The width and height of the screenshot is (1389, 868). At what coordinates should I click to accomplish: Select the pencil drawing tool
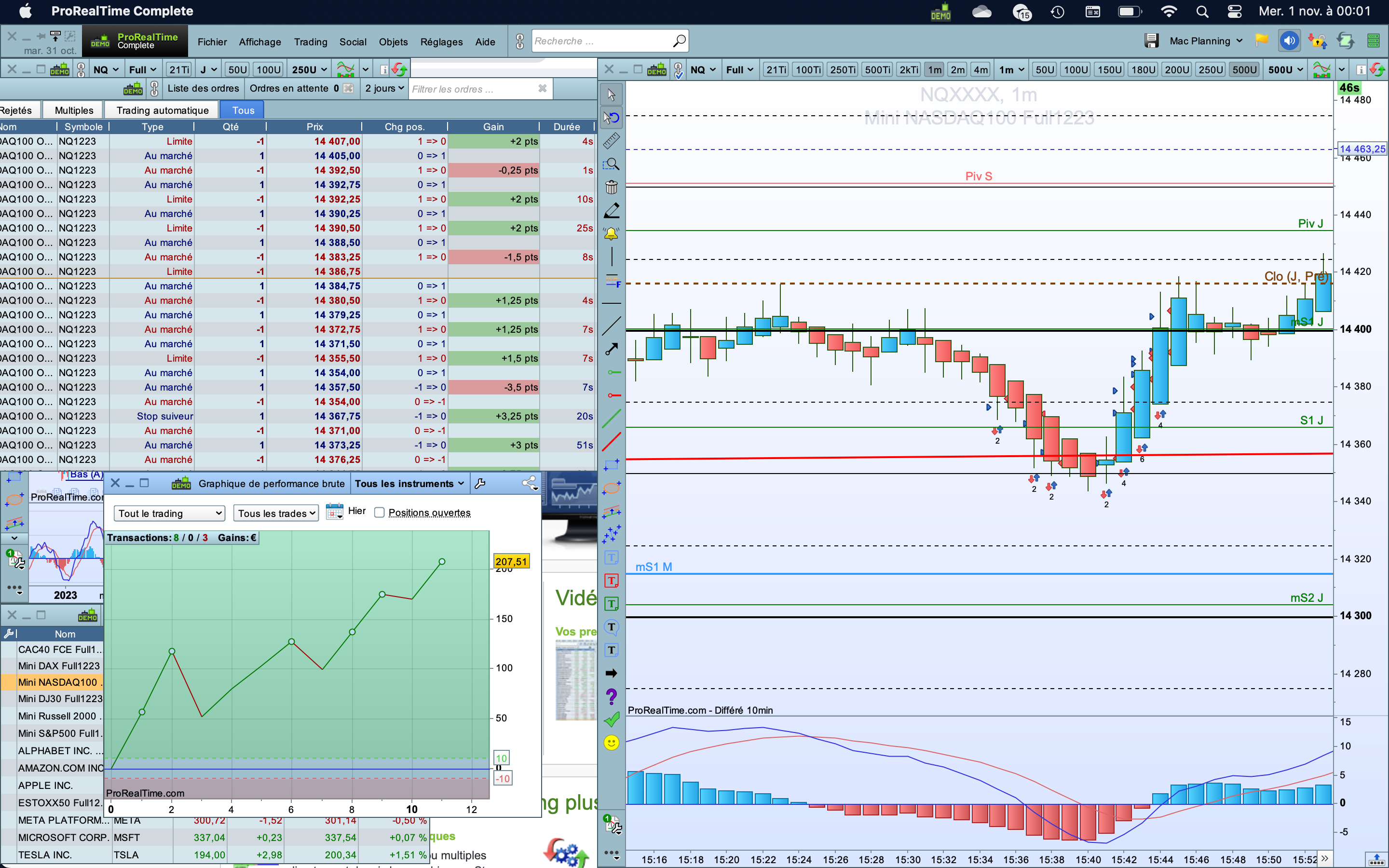click(611, 211)
